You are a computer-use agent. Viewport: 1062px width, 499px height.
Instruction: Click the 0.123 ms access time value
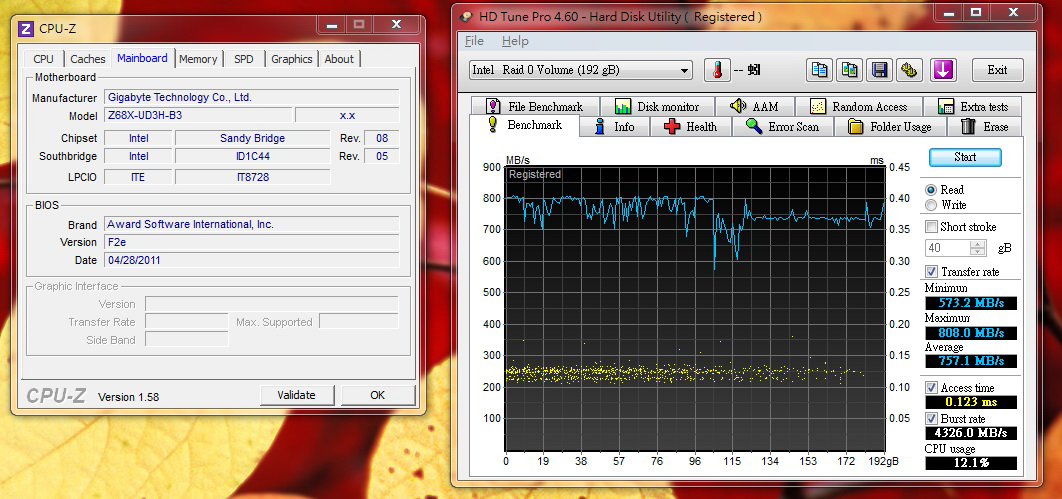pos(971,402)
